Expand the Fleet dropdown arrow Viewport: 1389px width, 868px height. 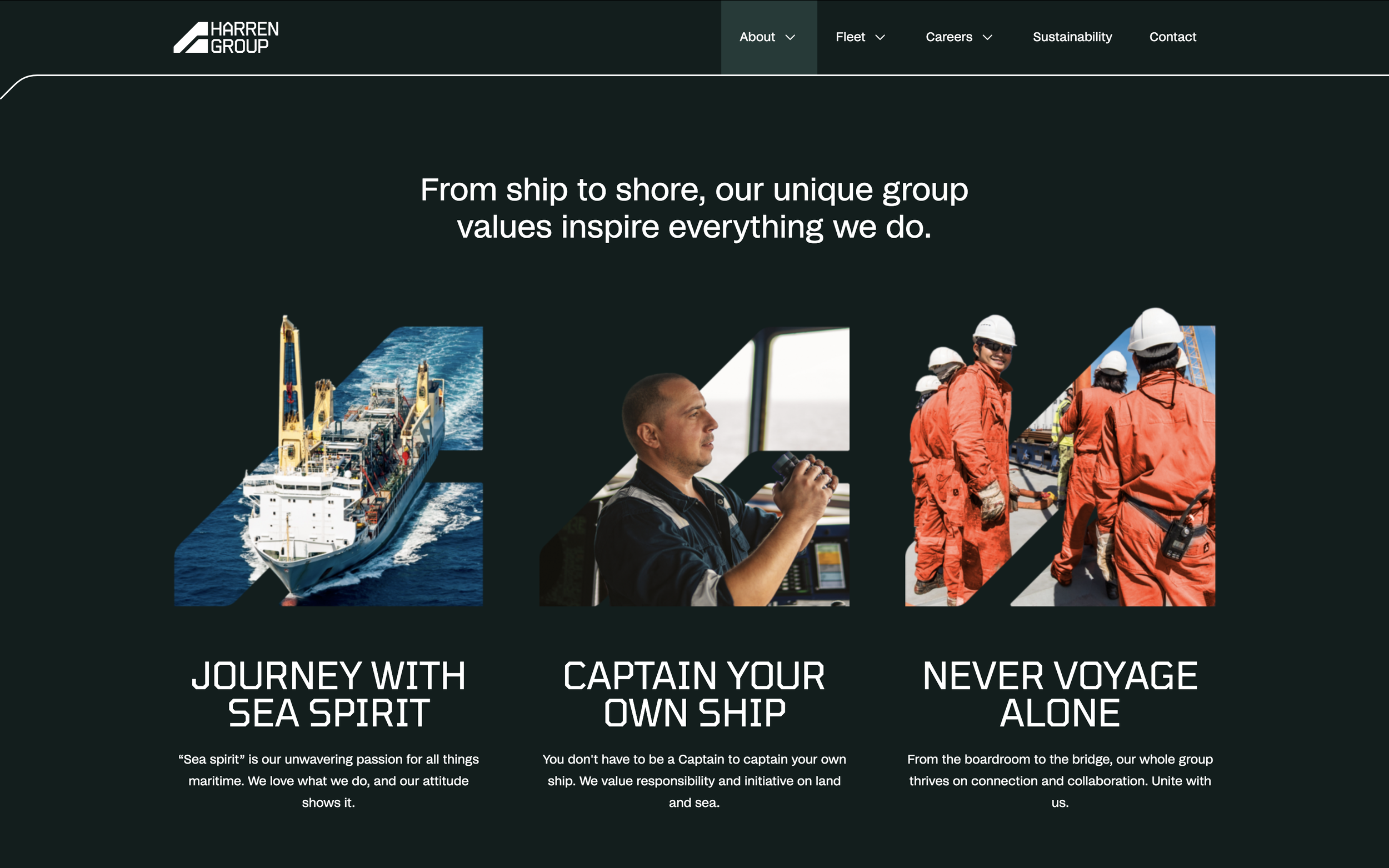[x=880, y=37]
